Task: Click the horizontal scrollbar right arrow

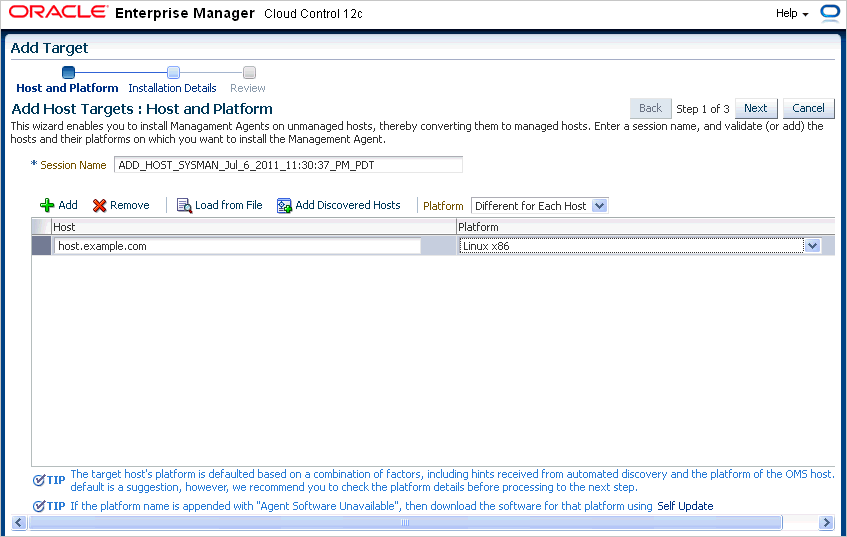Action: [x=826, y=522]
